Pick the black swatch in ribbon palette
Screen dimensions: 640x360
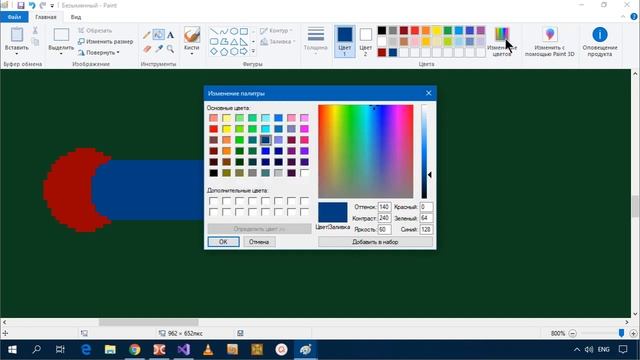click(x=382, y=31)
